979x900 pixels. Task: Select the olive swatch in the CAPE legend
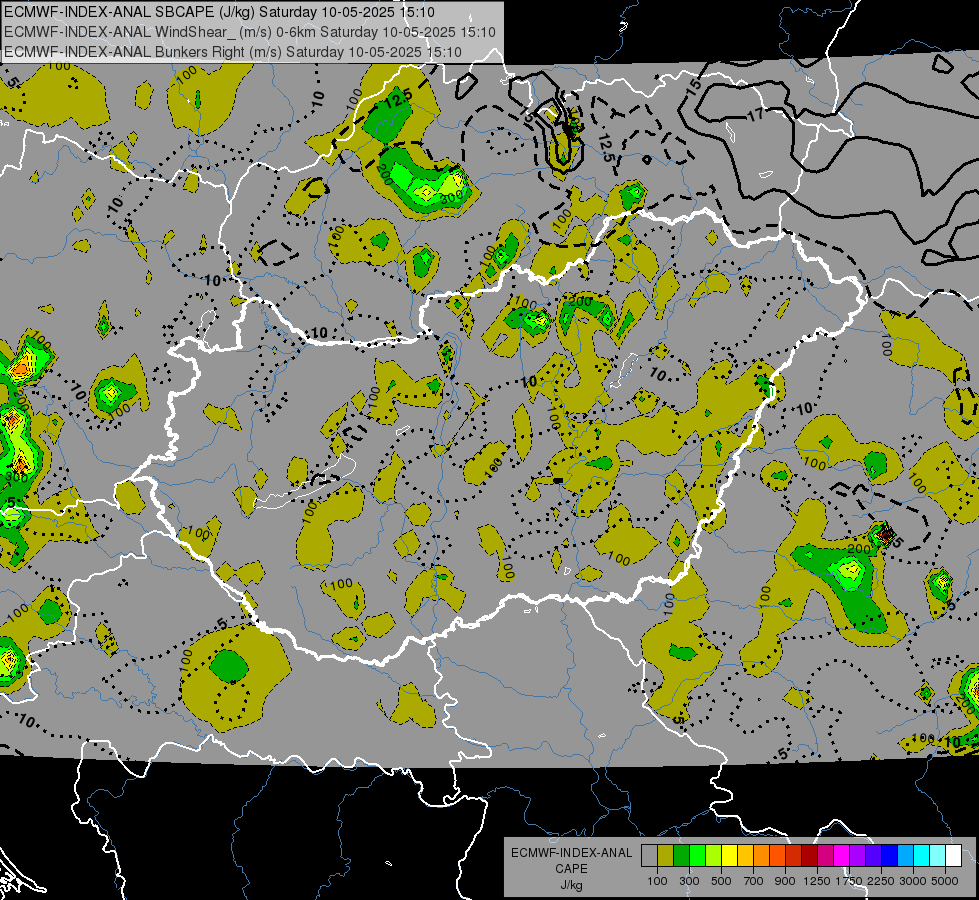(x=666, y=856)
